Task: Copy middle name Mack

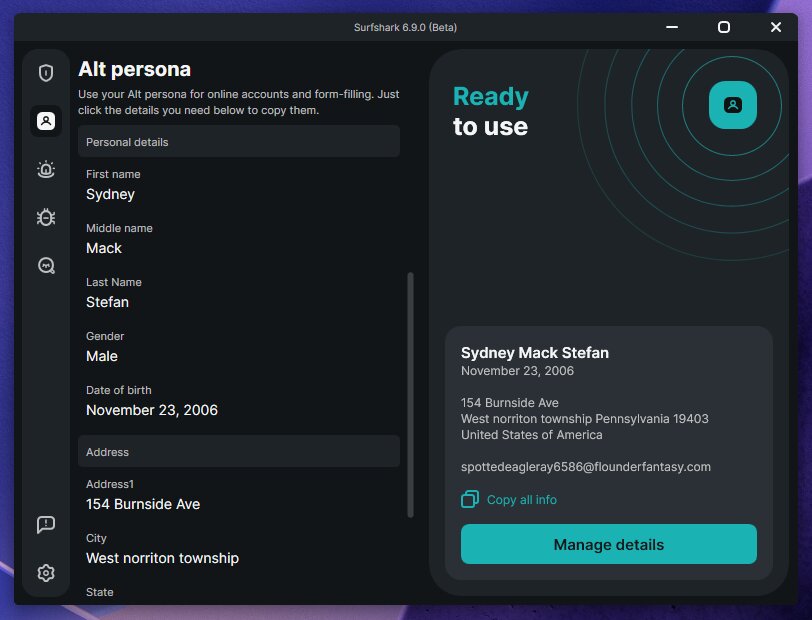Action: point(104,248)
